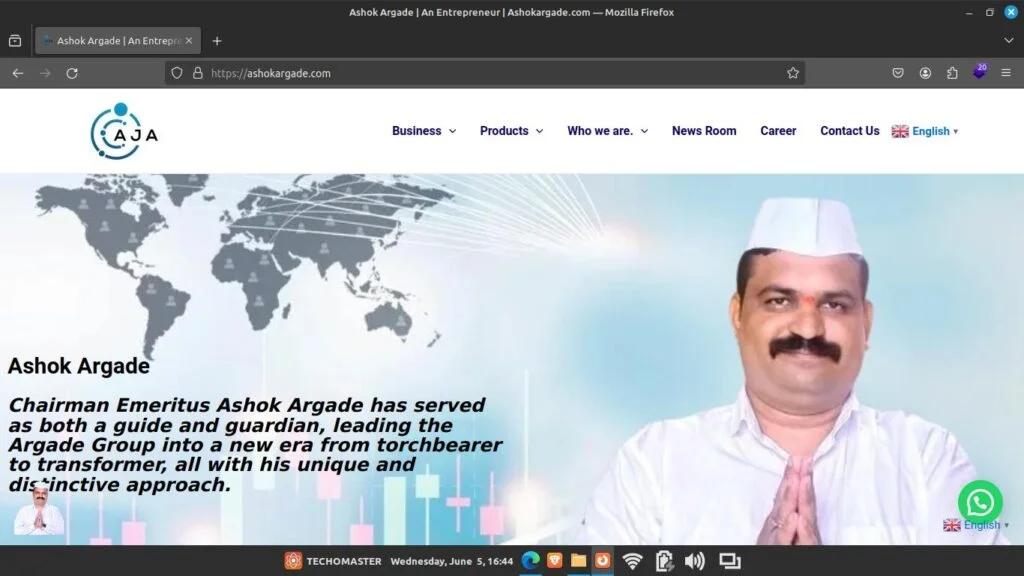This screenshot has height=576, width=1024.
Task: Open the Firefox hamburger menu
Action: tap(1006, 73)
